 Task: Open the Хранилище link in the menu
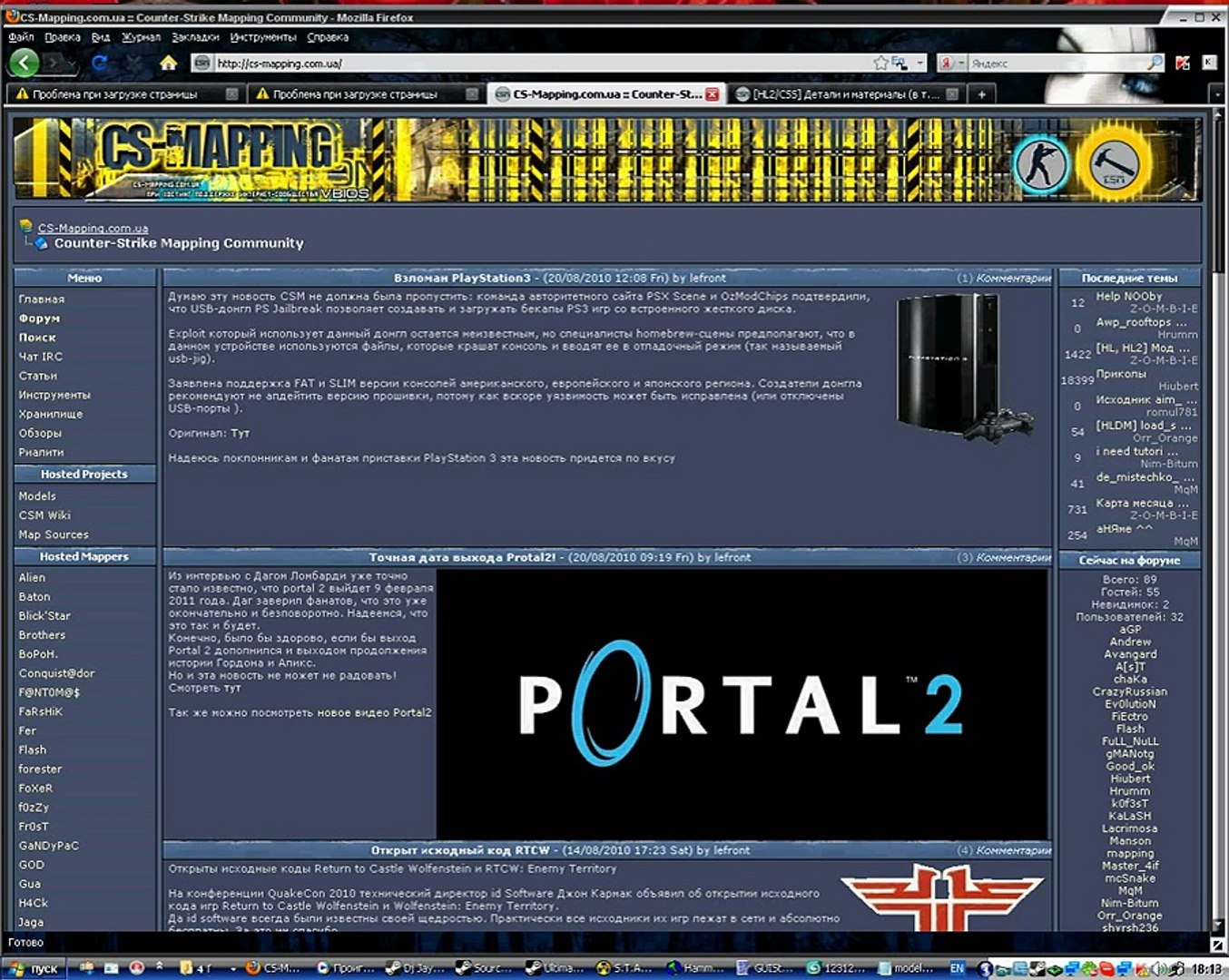51,414
